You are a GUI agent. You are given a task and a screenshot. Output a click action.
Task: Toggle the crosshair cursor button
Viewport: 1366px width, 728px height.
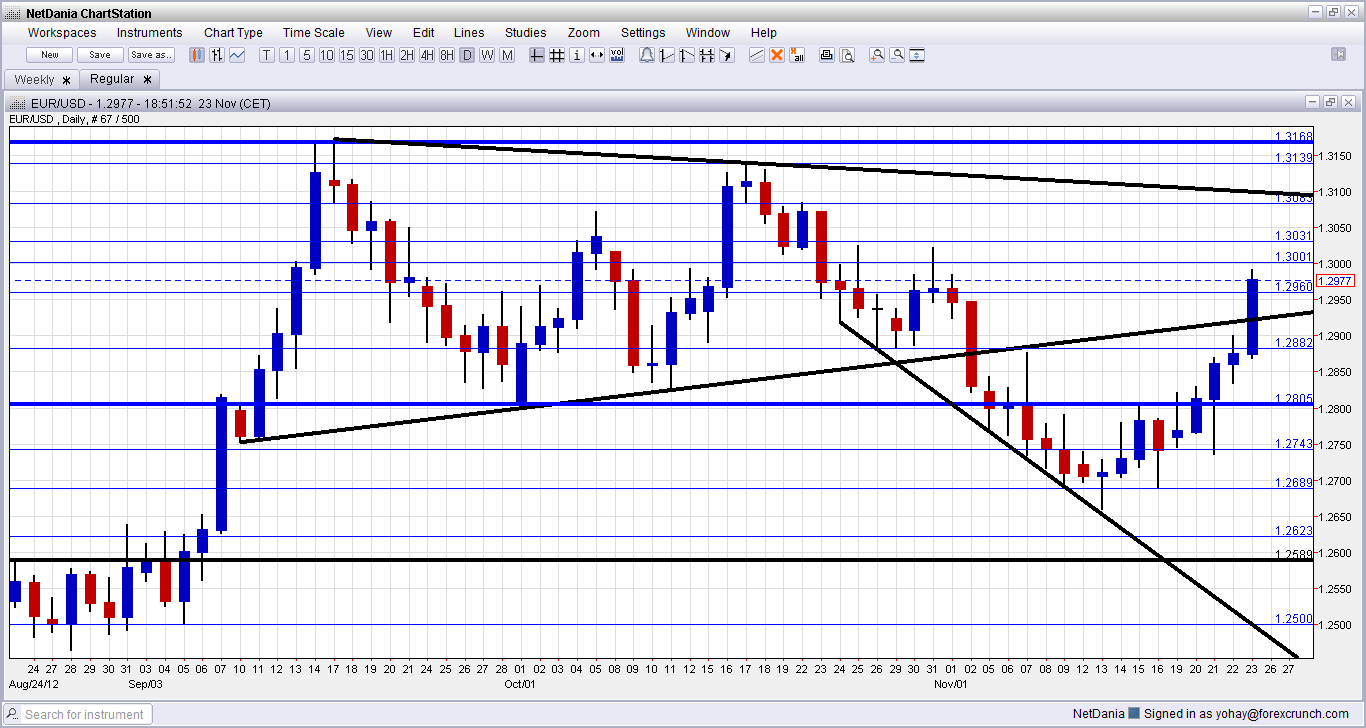point(537,55)
